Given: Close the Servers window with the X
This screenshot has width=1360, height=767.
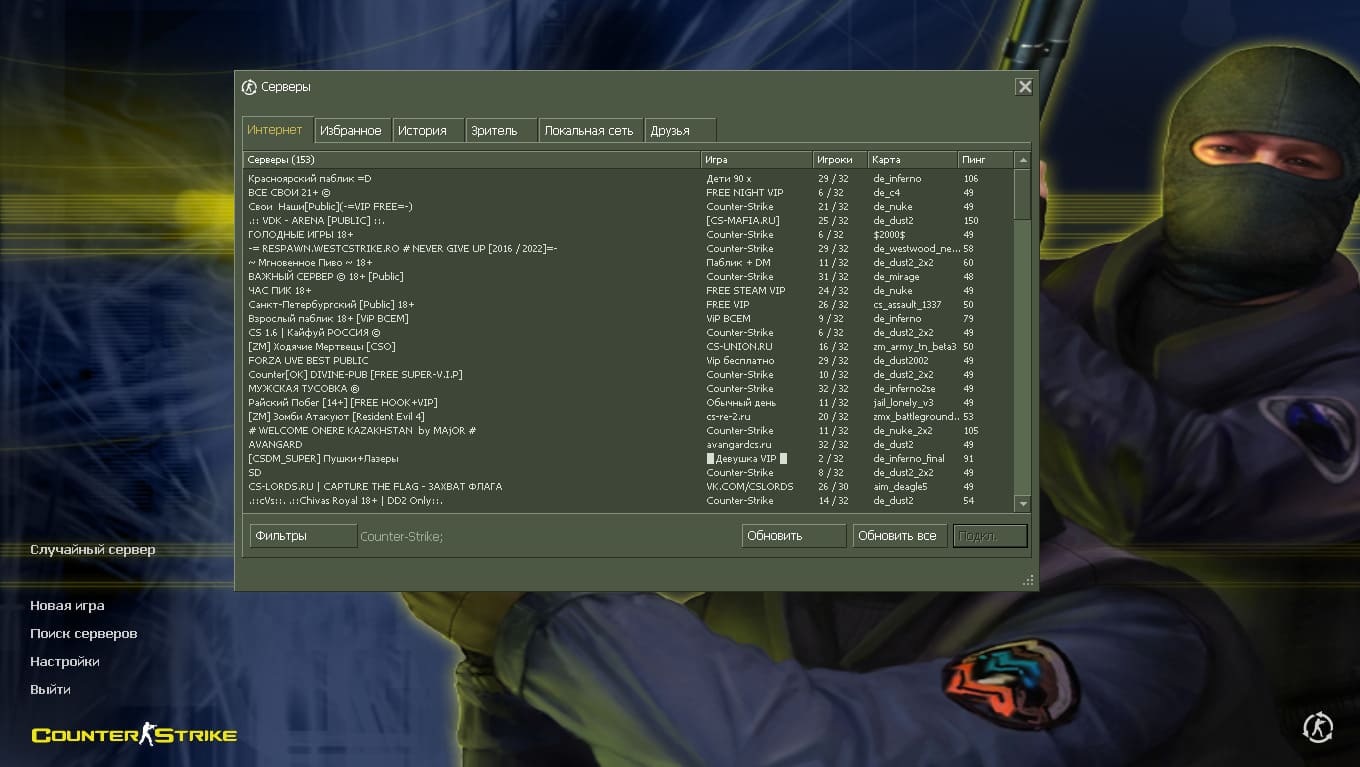Looking at the screenshot, I should click(x=1024, y=87).
